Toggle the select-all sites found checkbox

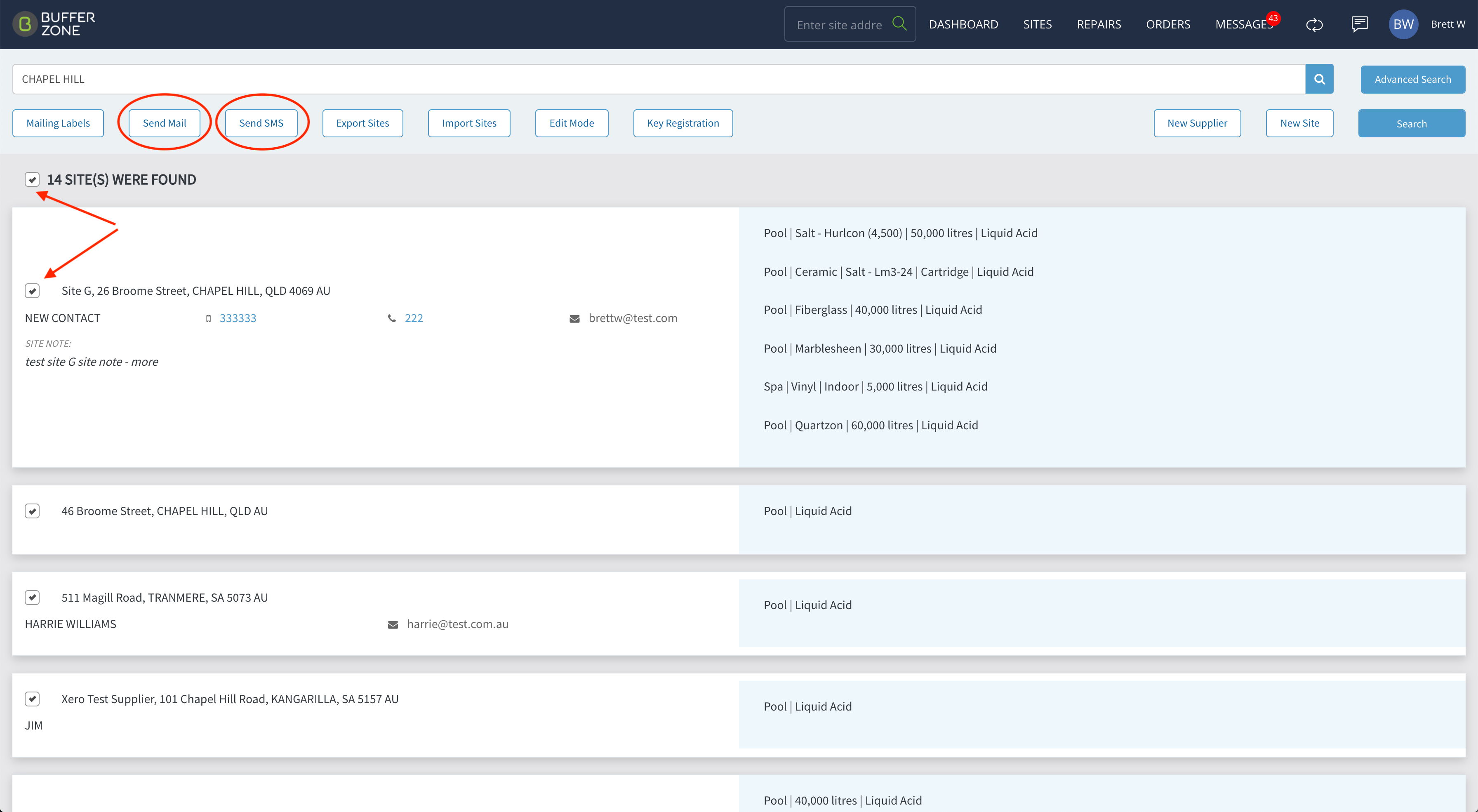[x=32, y=180]
